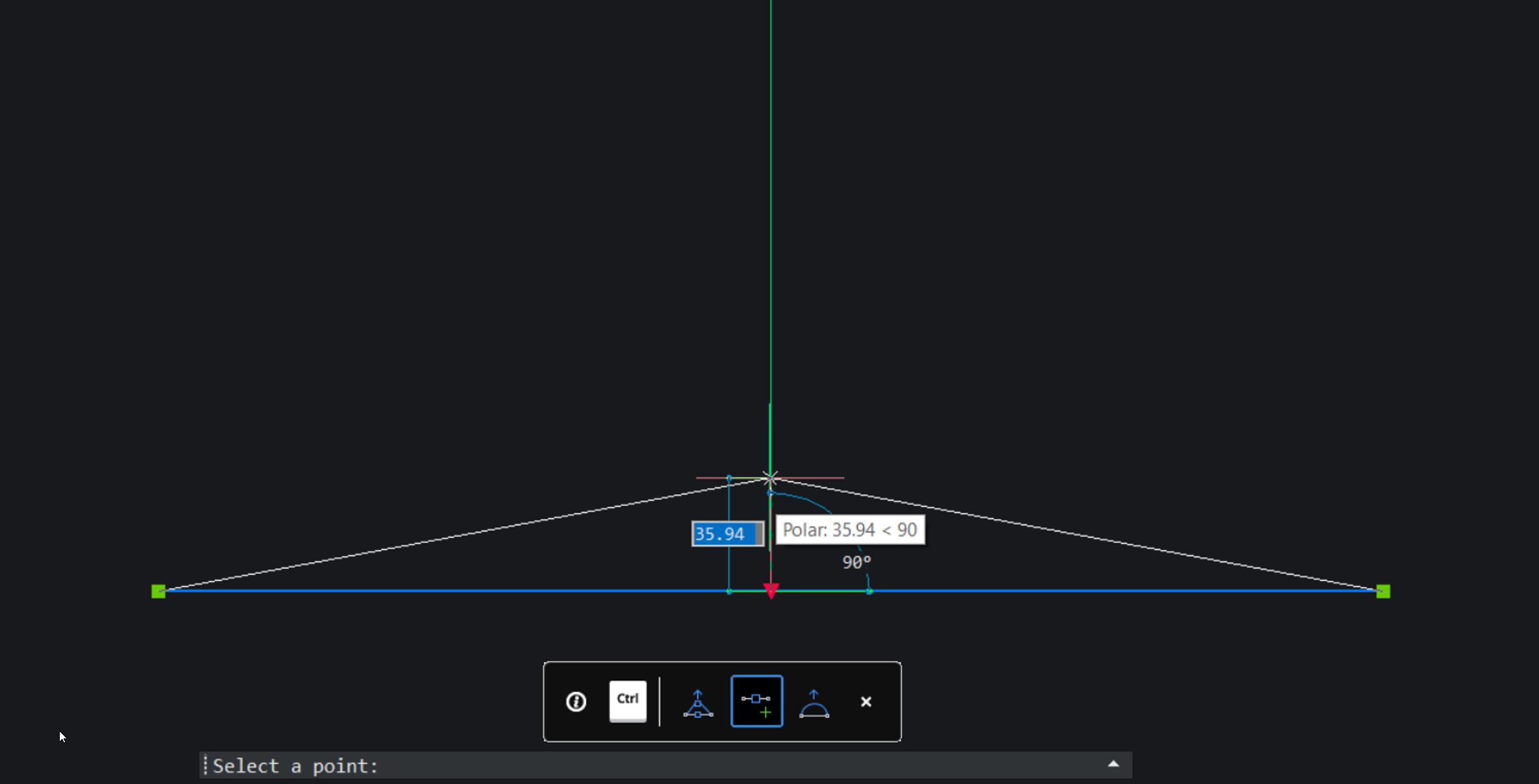Click the info icon on the grips toolbar
This screenshot has width=1539, height=784.
pos(575,702)
